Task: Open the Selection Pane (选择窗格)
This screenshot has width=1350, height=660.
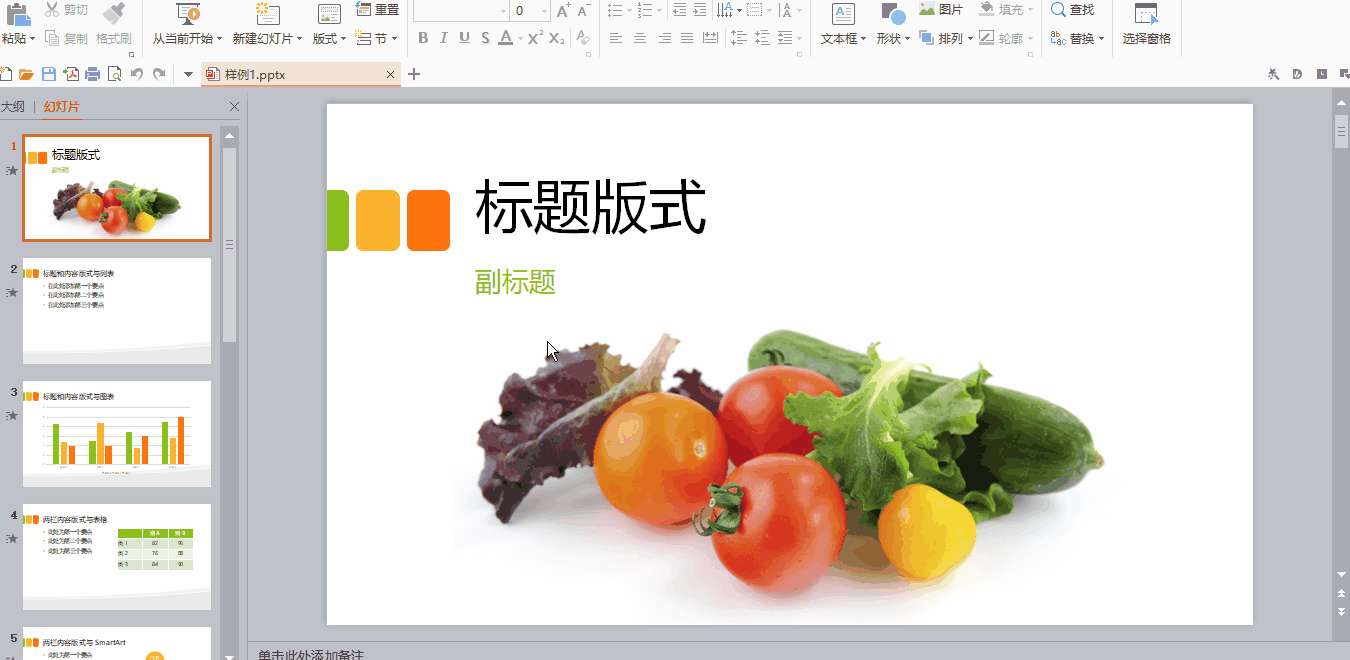Action: [1146, 25]
